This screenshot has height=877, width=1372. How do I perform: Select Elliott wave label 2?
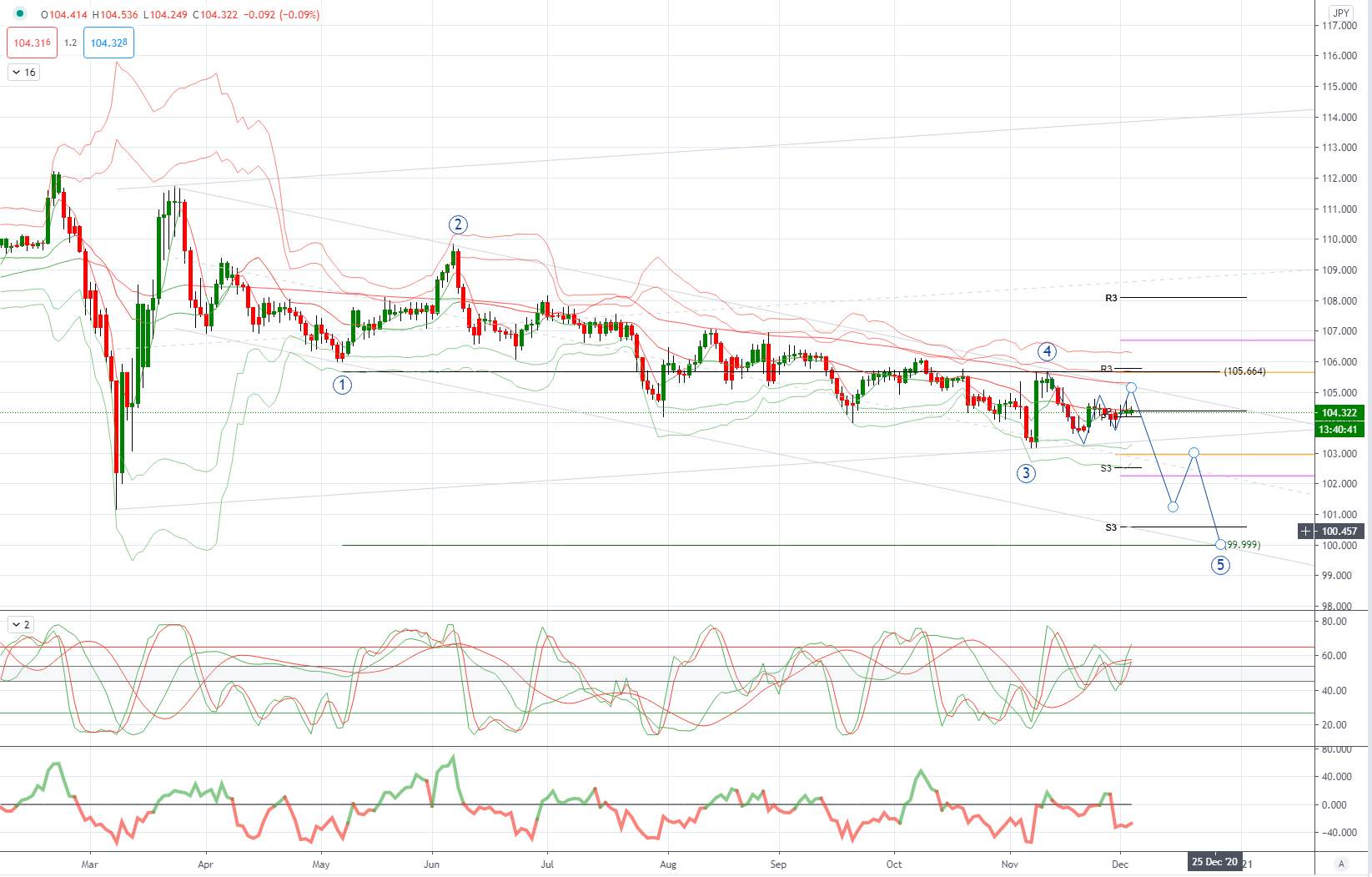click(x=458, y=224)
